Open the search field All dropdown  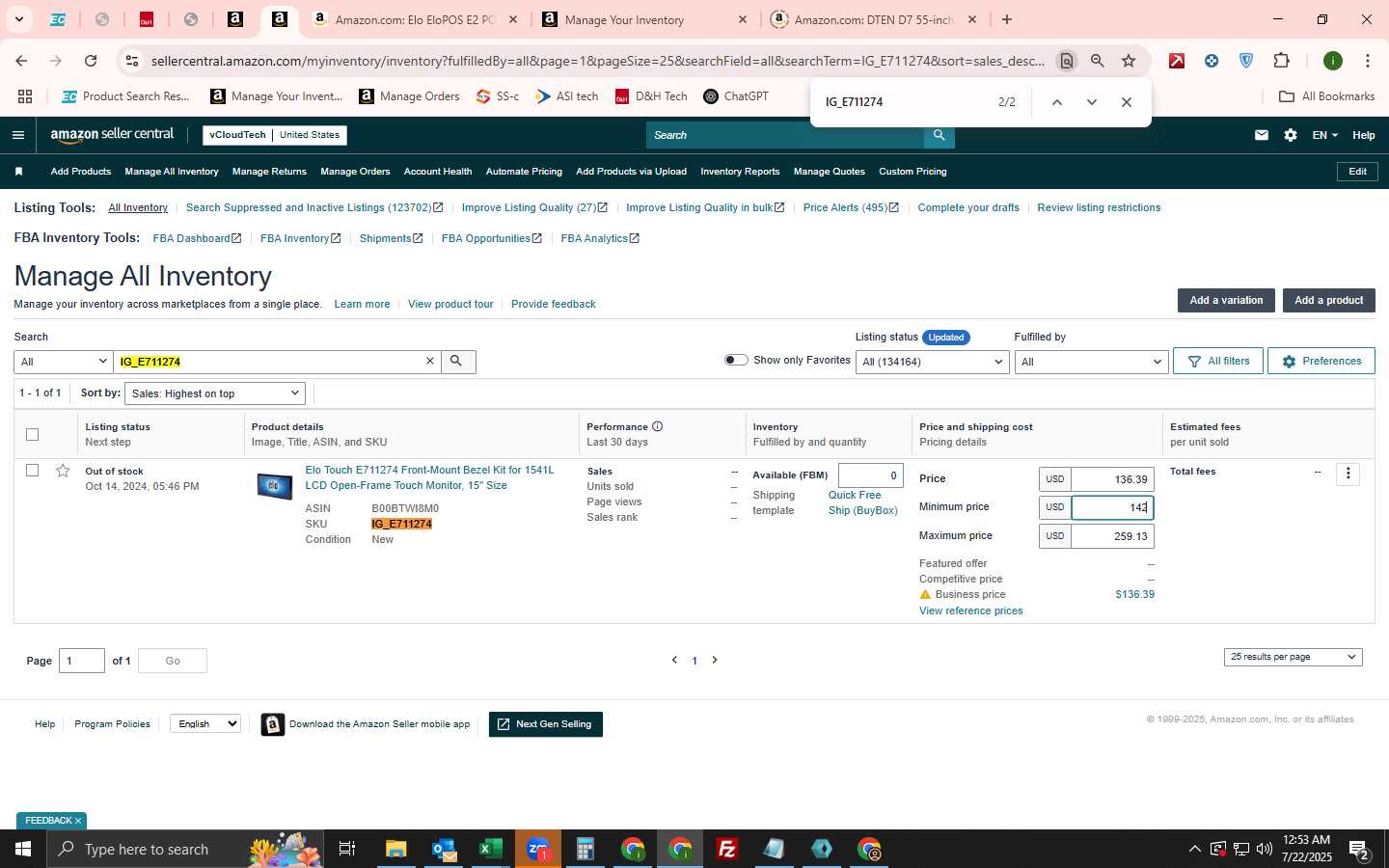pos(63,362)
